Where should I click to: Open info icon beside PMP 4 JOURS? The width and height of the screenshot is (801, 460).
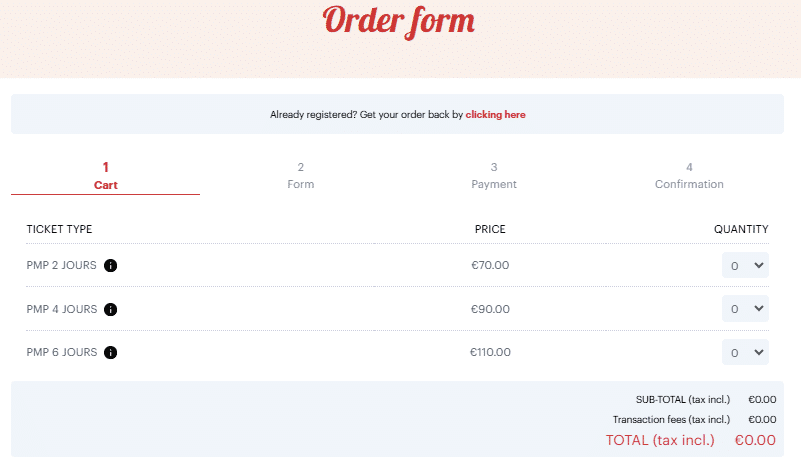click(x=110, y=309)
